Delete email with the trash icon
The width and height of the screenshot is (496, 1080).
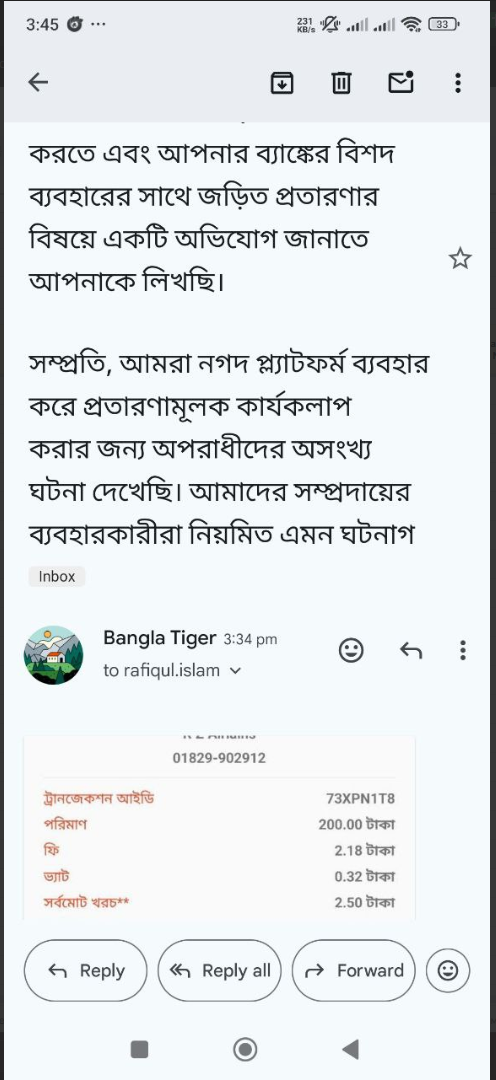pyautogui.click(x=341, y=83)
